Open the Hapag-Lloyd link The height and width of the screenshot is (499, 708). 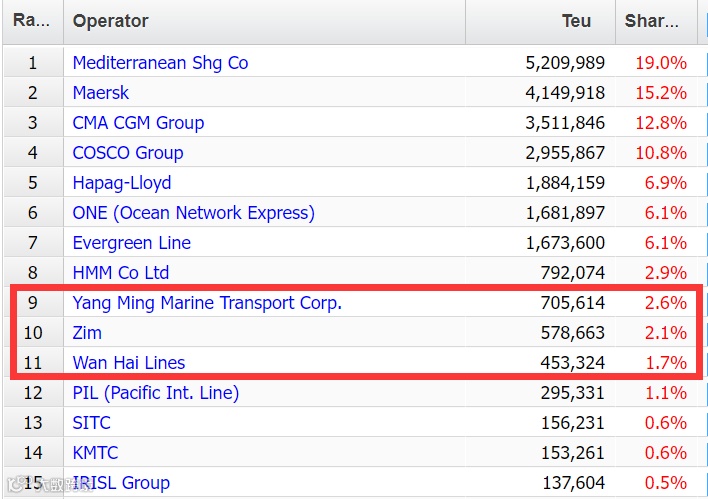(x=122, y=183)
